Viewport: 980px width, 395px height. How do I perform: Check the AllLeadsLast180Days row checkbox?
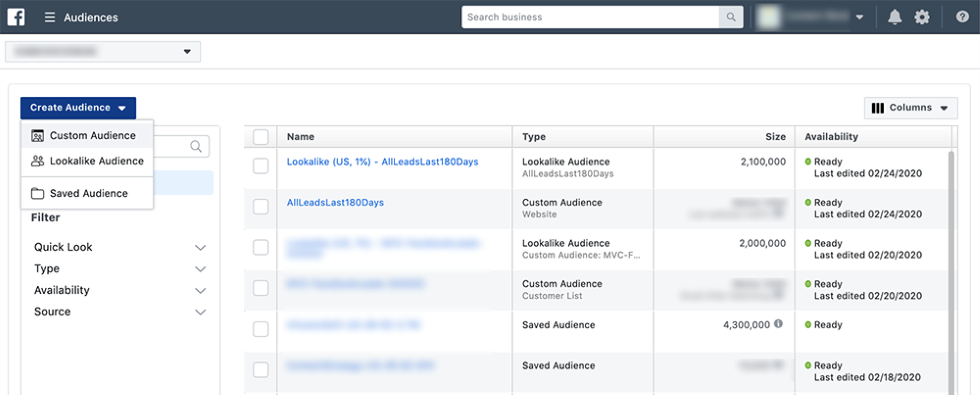coord(261,207)
